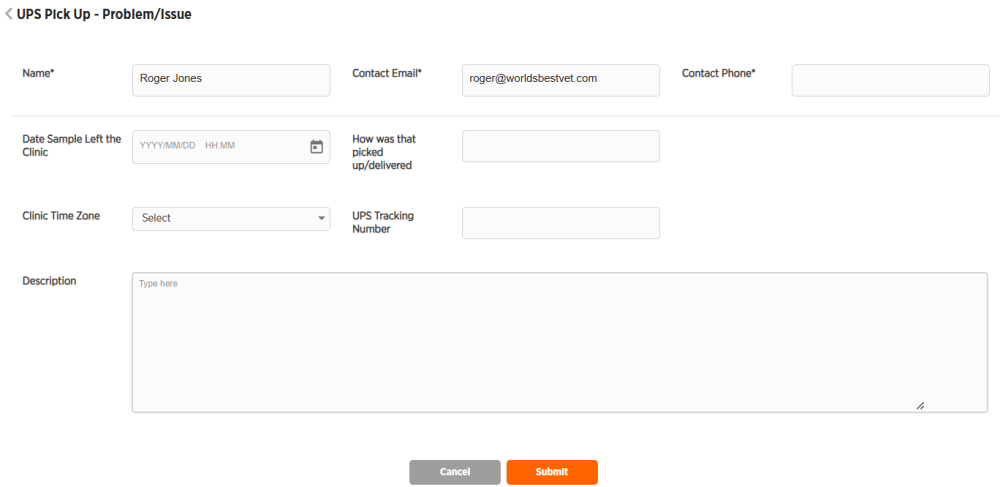The height and width of the screenshot is (487, 1000).
Task: Focus the Contact Phone field
Action: click(890, 80)
